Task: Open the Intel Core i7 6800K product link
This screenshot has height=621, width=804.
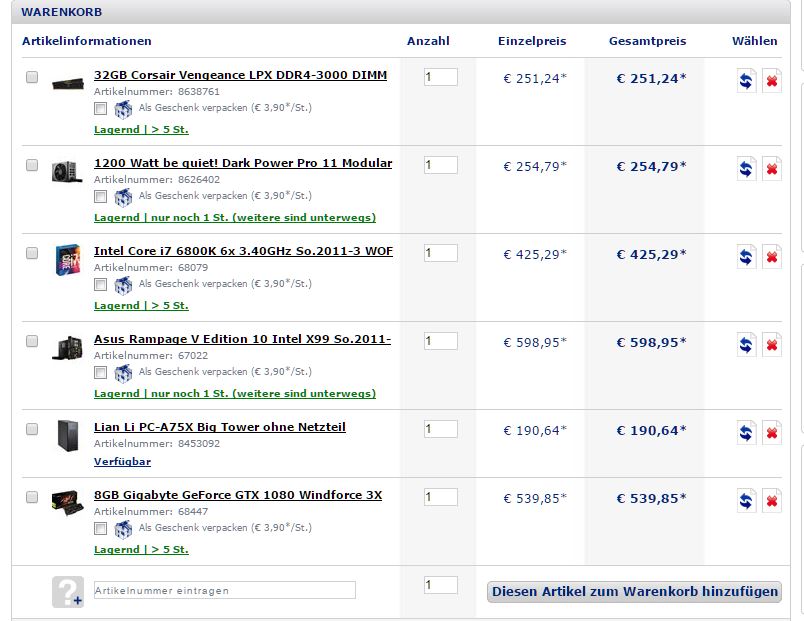Action: [244, 251]
